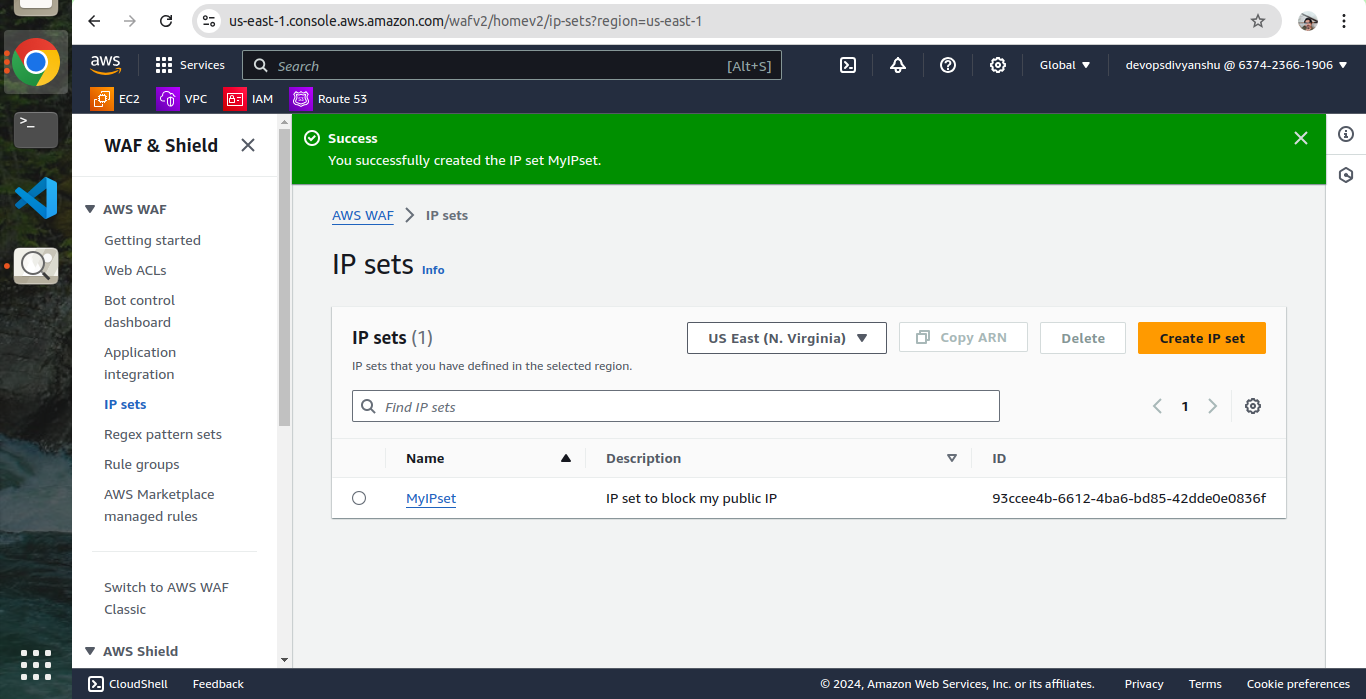1366x699 pixels.
Task: Open the console settings gear in header
Action: [x=997, y=65]
